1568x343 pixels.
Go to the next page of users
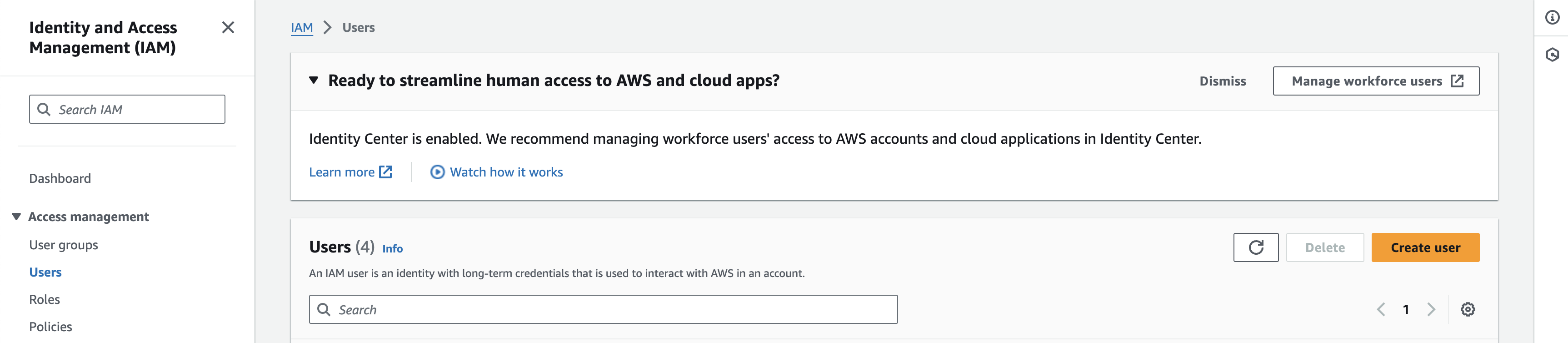1432,309
